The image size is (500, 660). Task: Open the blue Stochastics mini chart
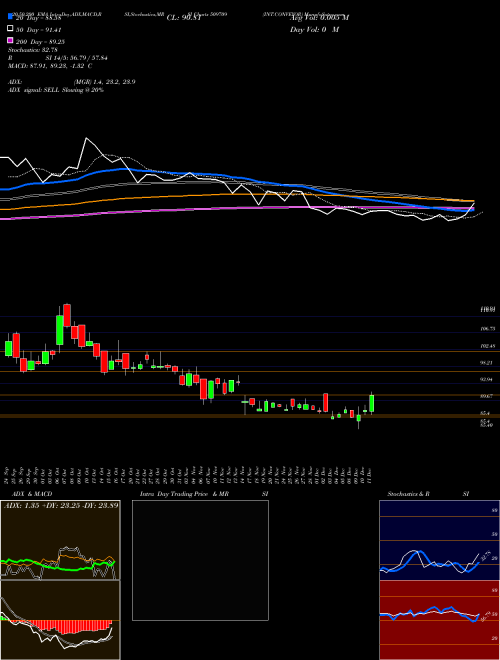coord(439,540)
